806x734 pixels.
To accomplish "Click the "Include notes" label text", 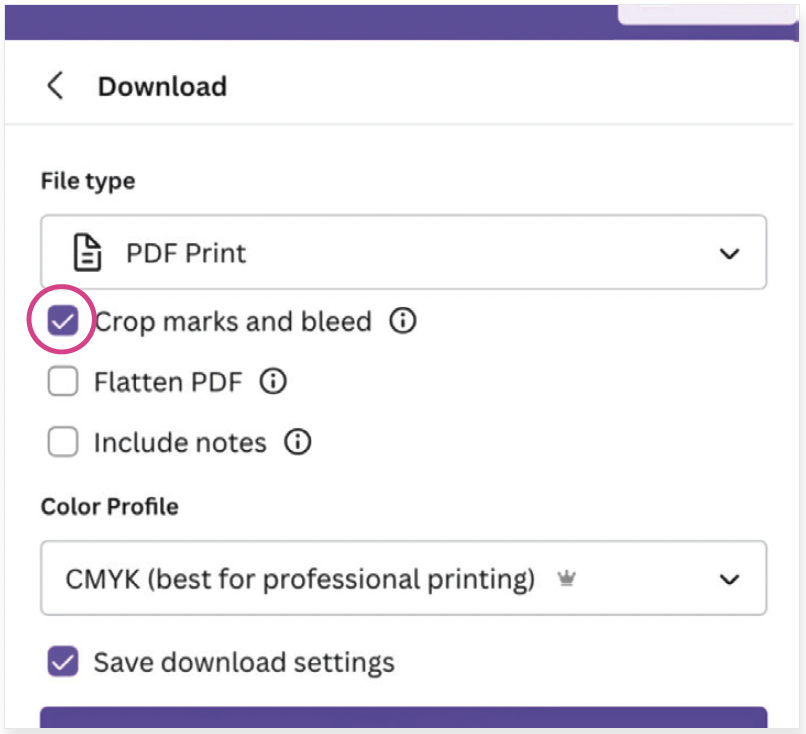I will pyautogui.click(x=180, y=442).
